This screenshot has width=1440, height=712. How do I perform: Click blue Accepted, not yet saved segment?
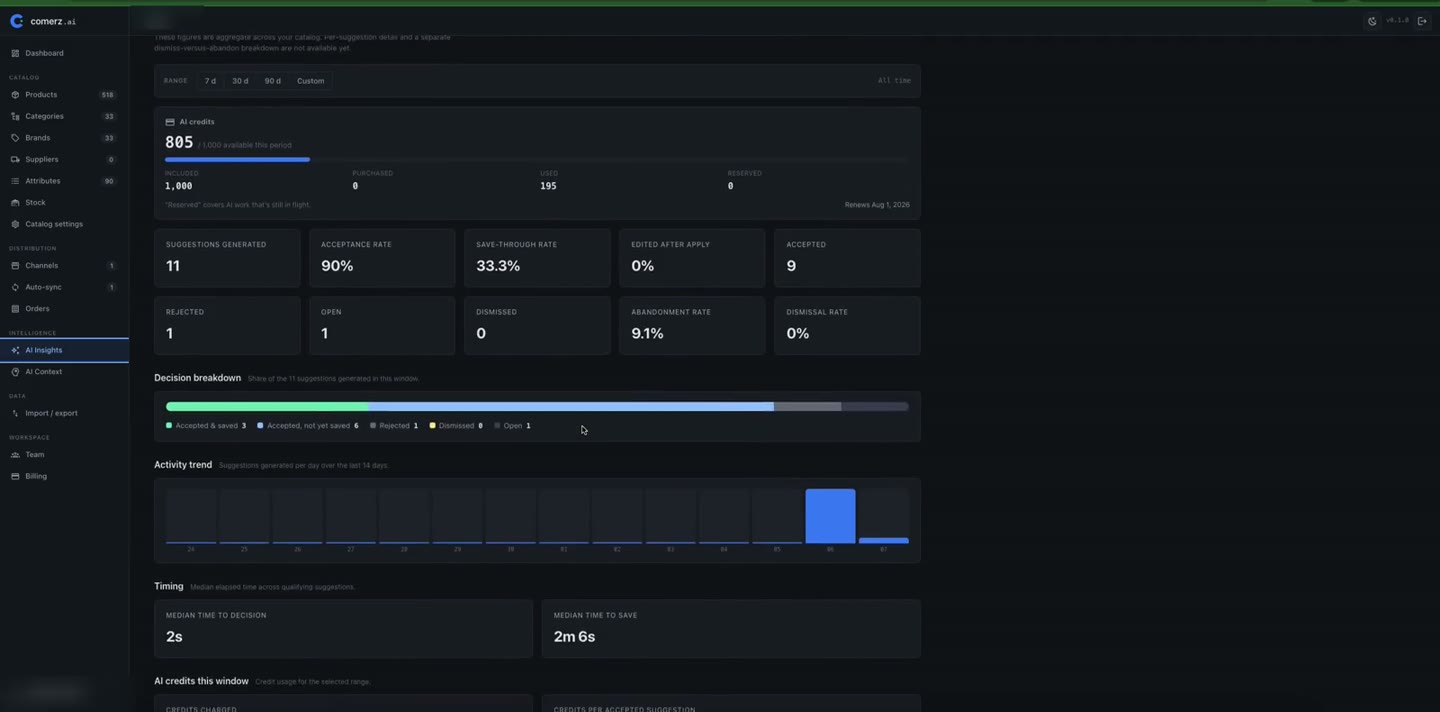(571, 406)
